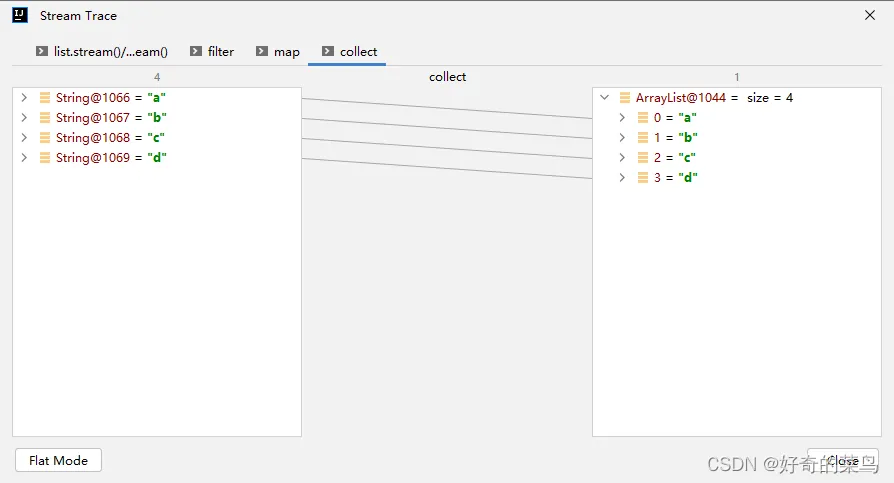Expand the String@1068 "c" node
The height and width of the screenshot is (483, 894).
tap(24, 138)
